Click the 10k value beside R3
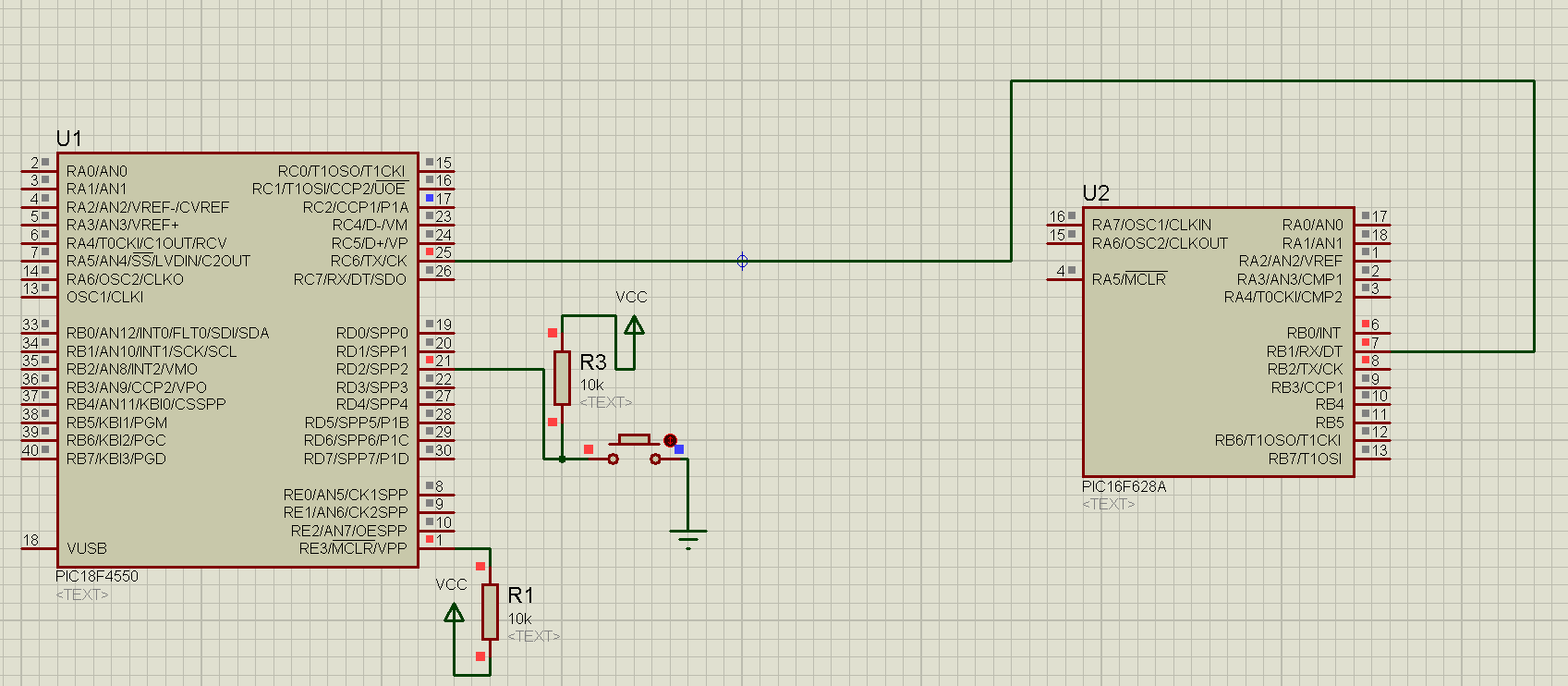This screenshot has width=1568, height=686. (591, 385)
